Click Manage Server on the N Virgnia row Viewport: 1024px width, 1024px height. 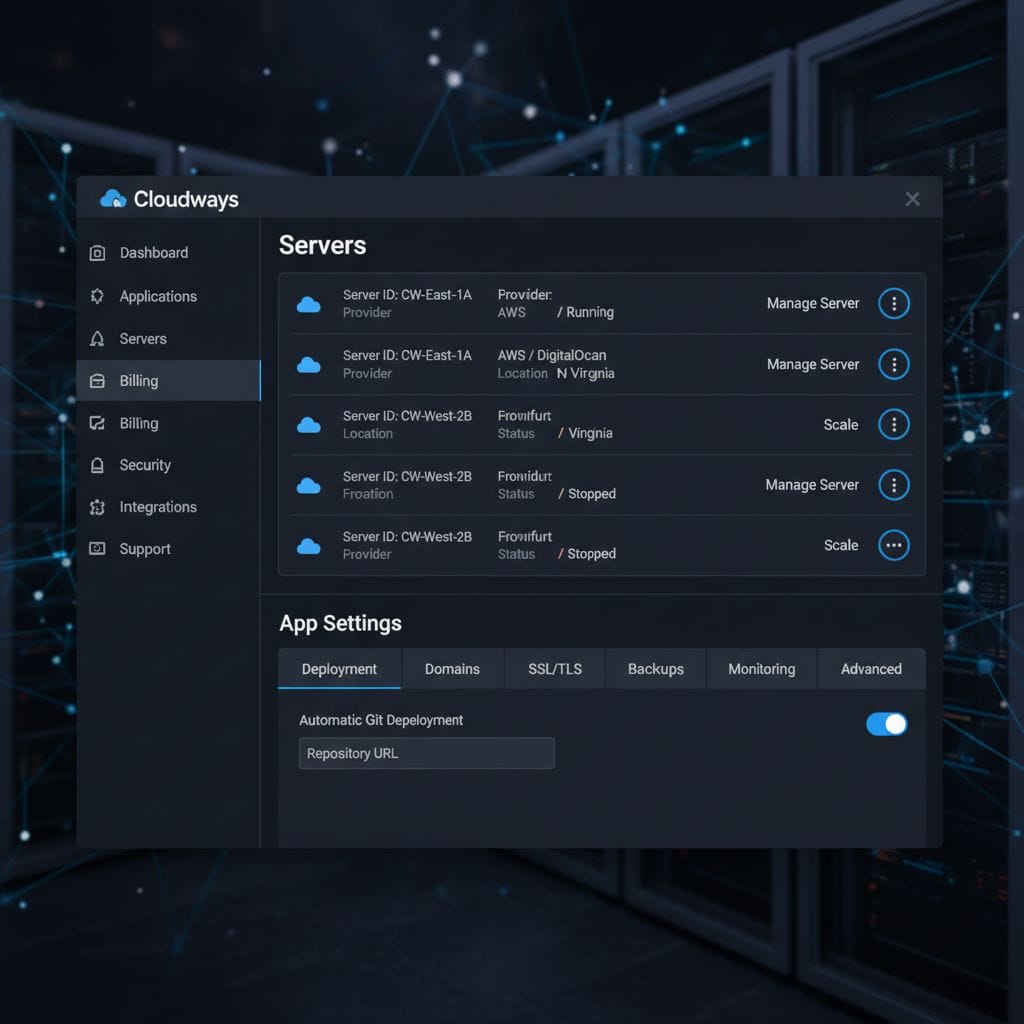(813, 364)
